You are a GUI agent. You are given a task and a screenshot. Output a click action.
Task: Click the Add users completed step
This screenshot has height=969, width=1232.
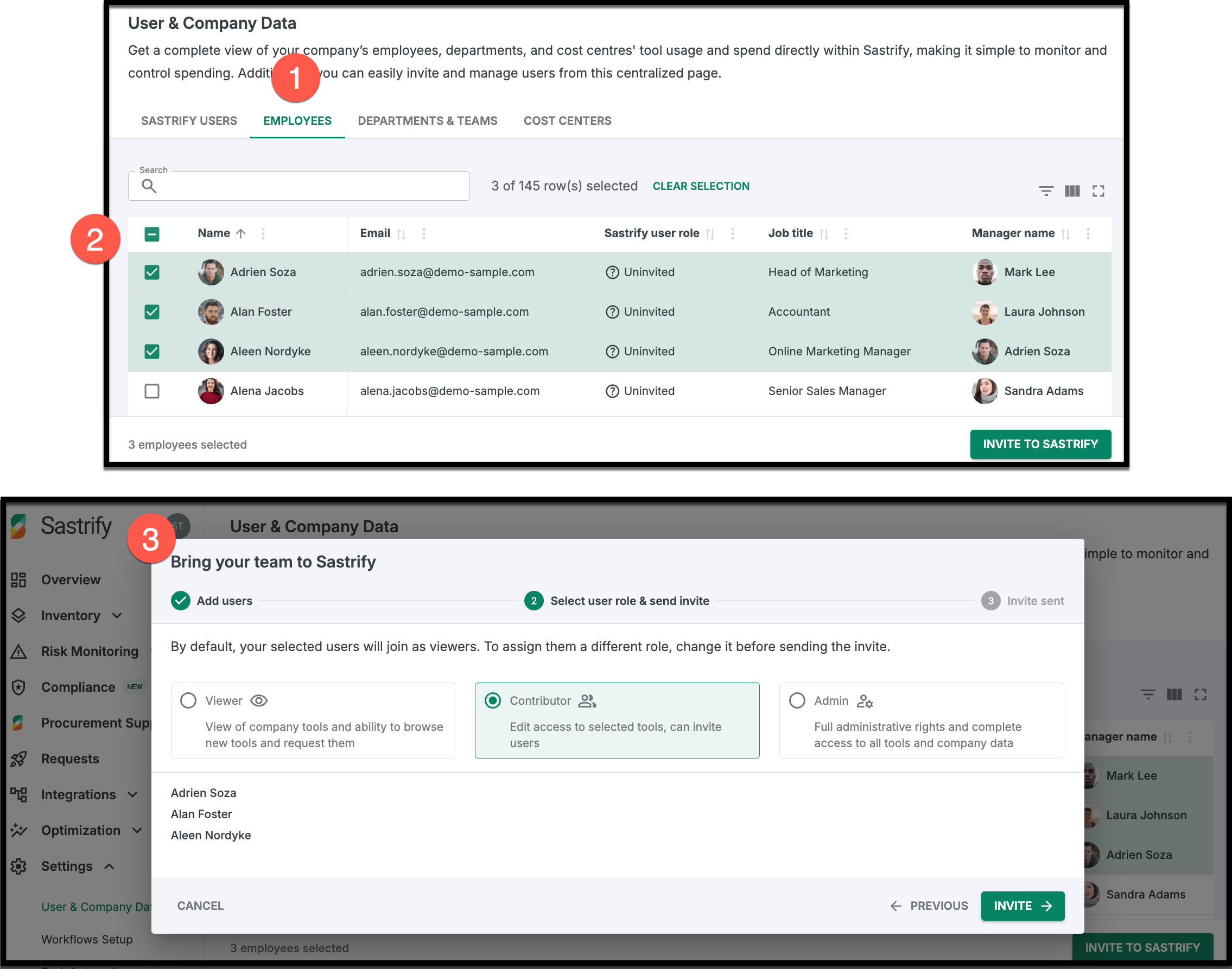(212, 601)
